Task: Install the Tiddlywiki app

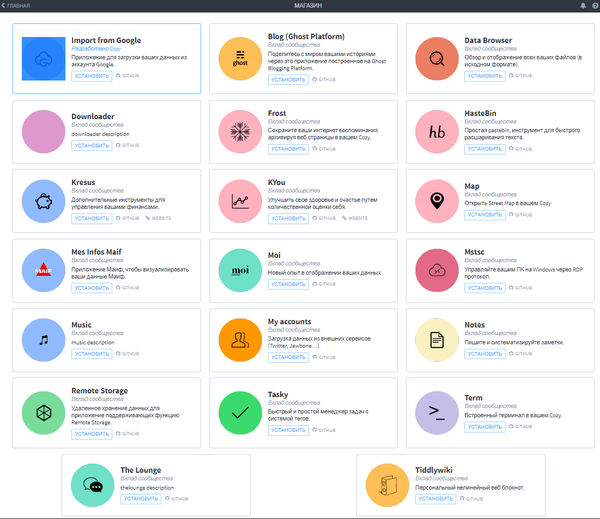Action: tap(436, 499)
